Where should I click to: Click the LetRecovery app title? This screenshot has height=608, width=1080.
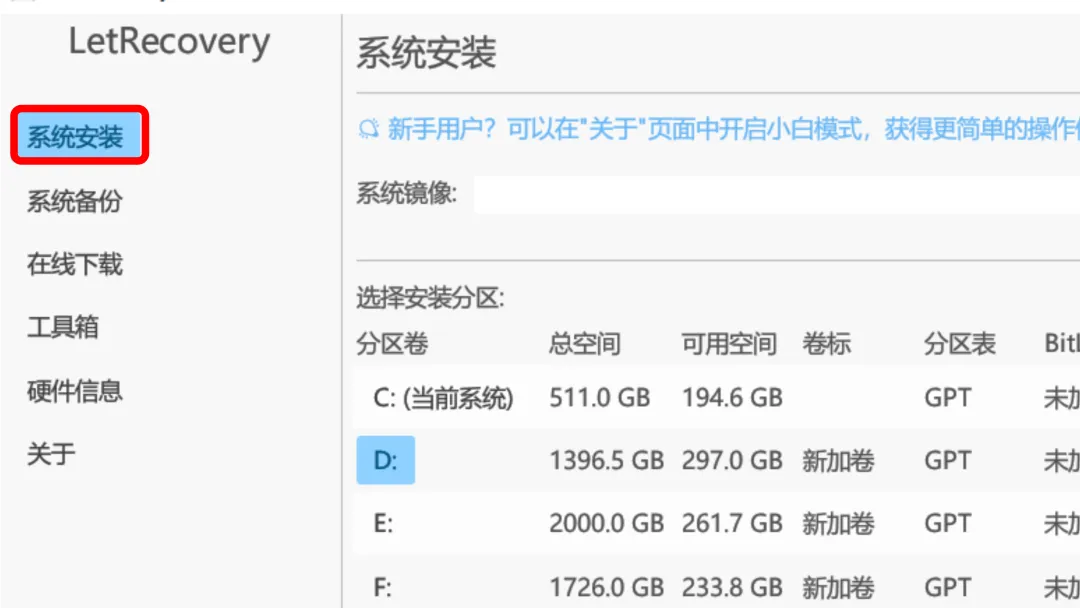coord(169,42)
